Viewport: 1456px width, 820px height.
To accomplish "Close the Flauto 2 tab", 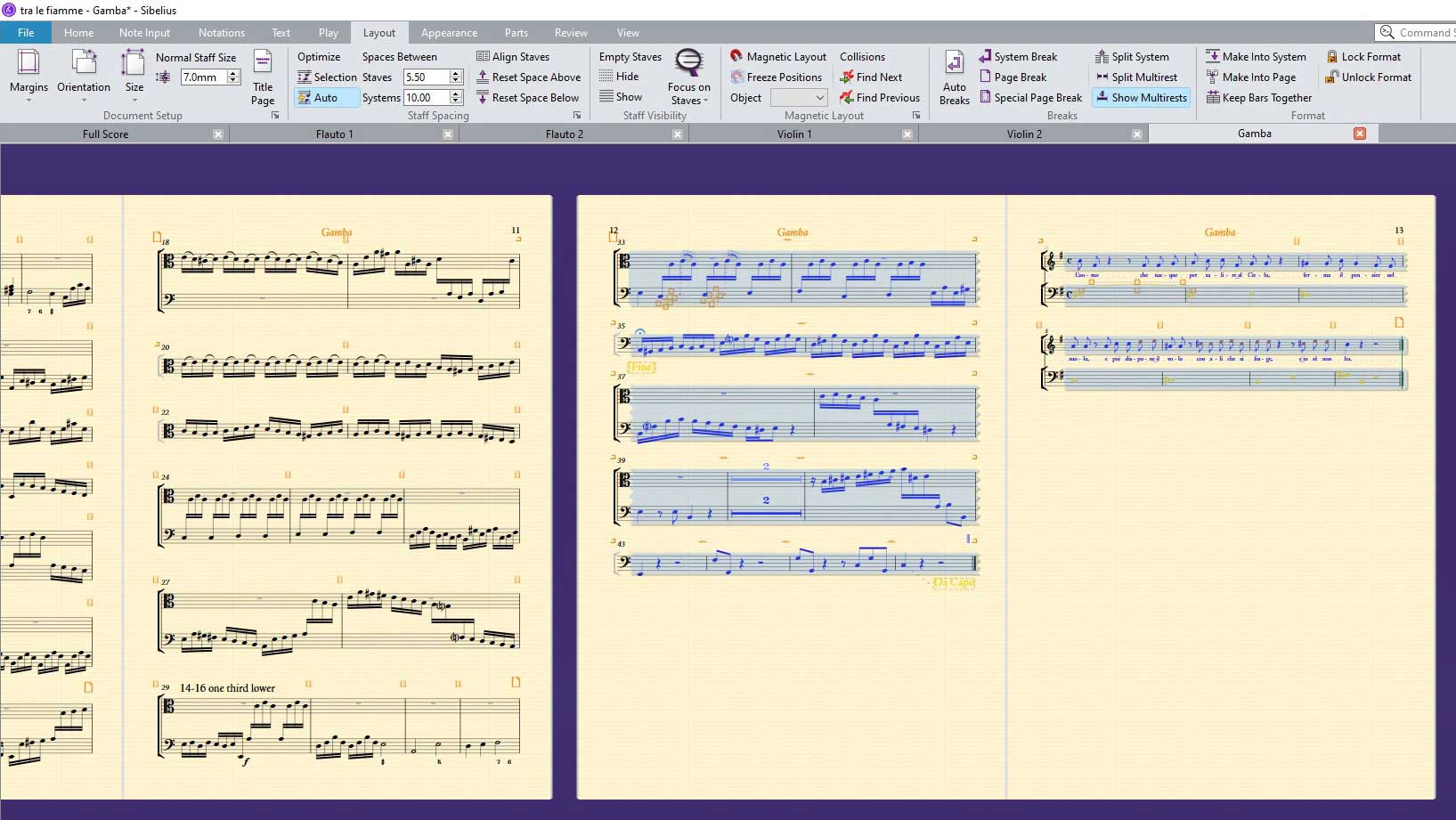I will coord(678,134).
